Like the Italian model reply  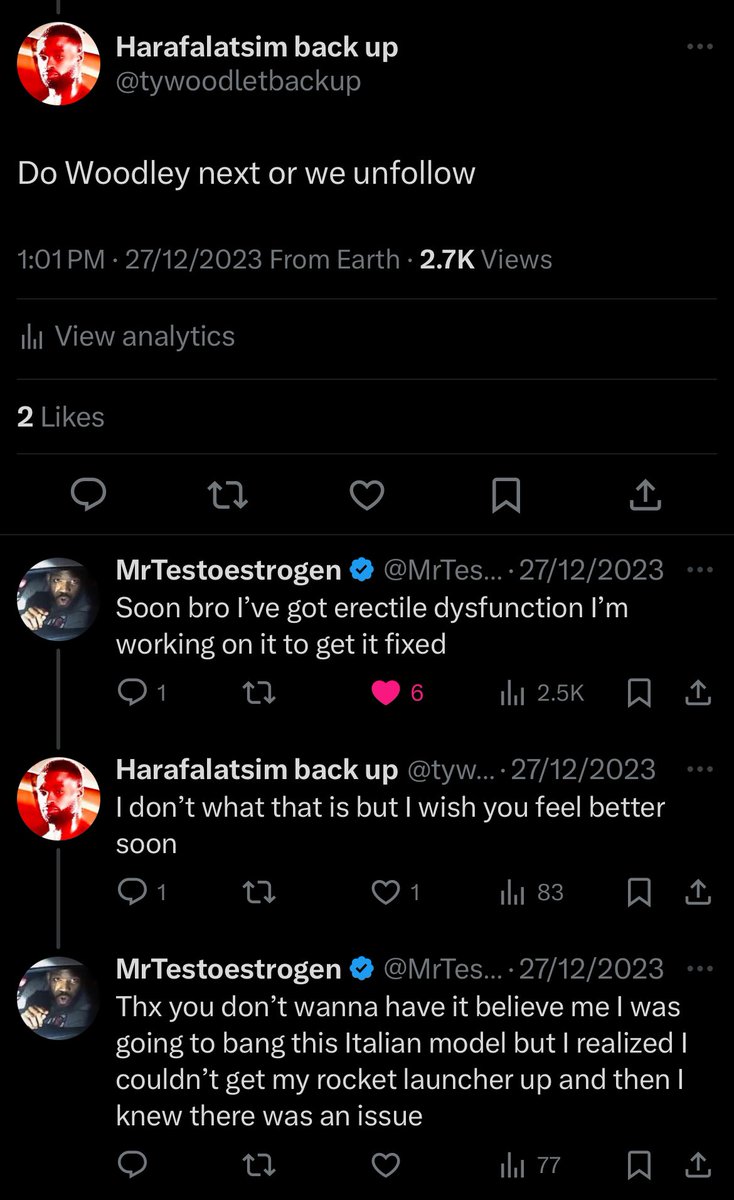(x=386, y=1165)
